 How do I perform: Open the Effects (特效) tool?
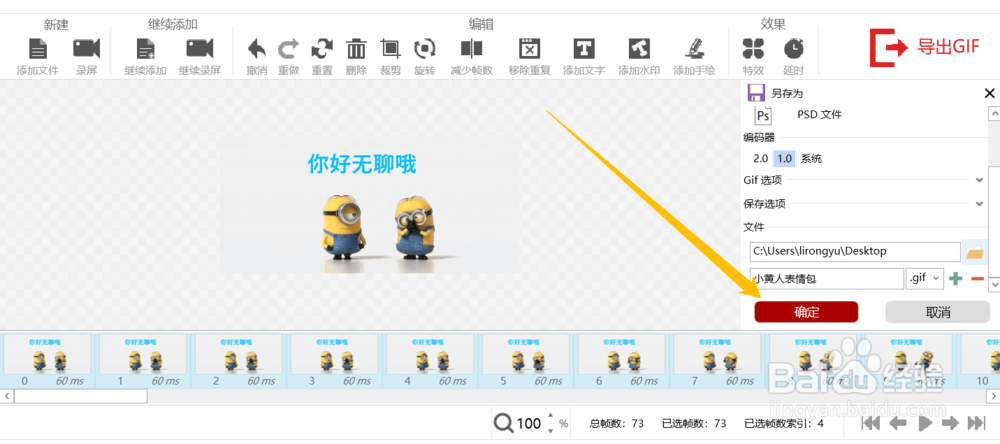[753, 49]
